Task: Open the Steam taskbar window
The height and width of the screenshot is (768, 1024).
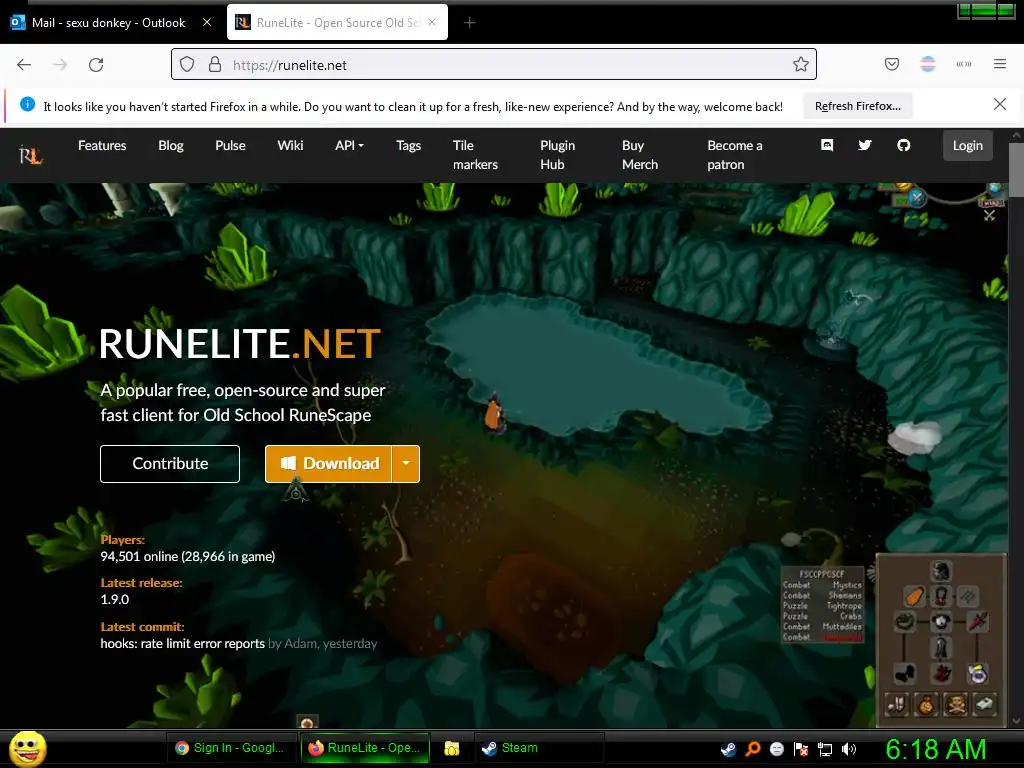Action: click(x=539, y=748)
